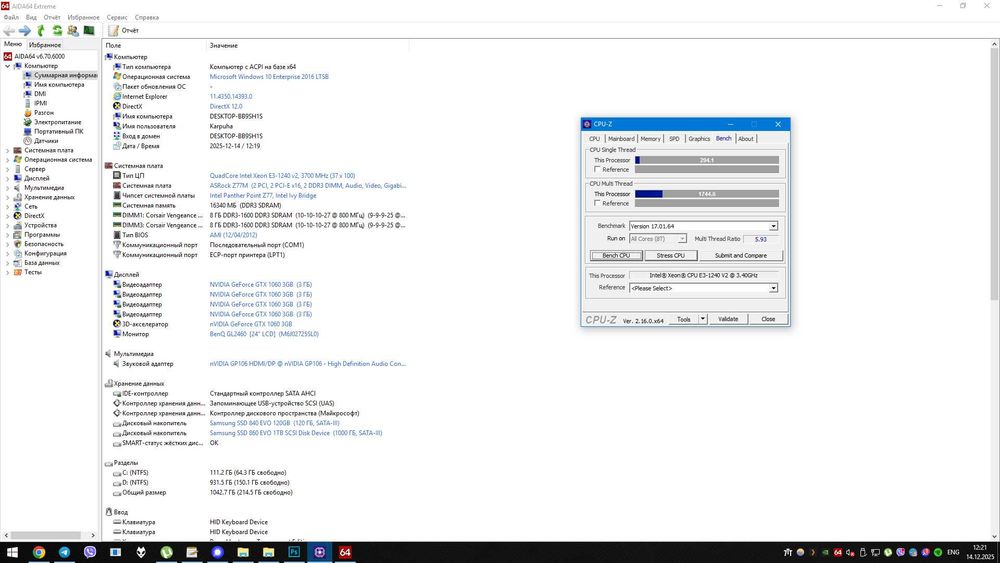Click the Безопасность shield icon in tree
Screen dimensions: 1000x563
18,244
